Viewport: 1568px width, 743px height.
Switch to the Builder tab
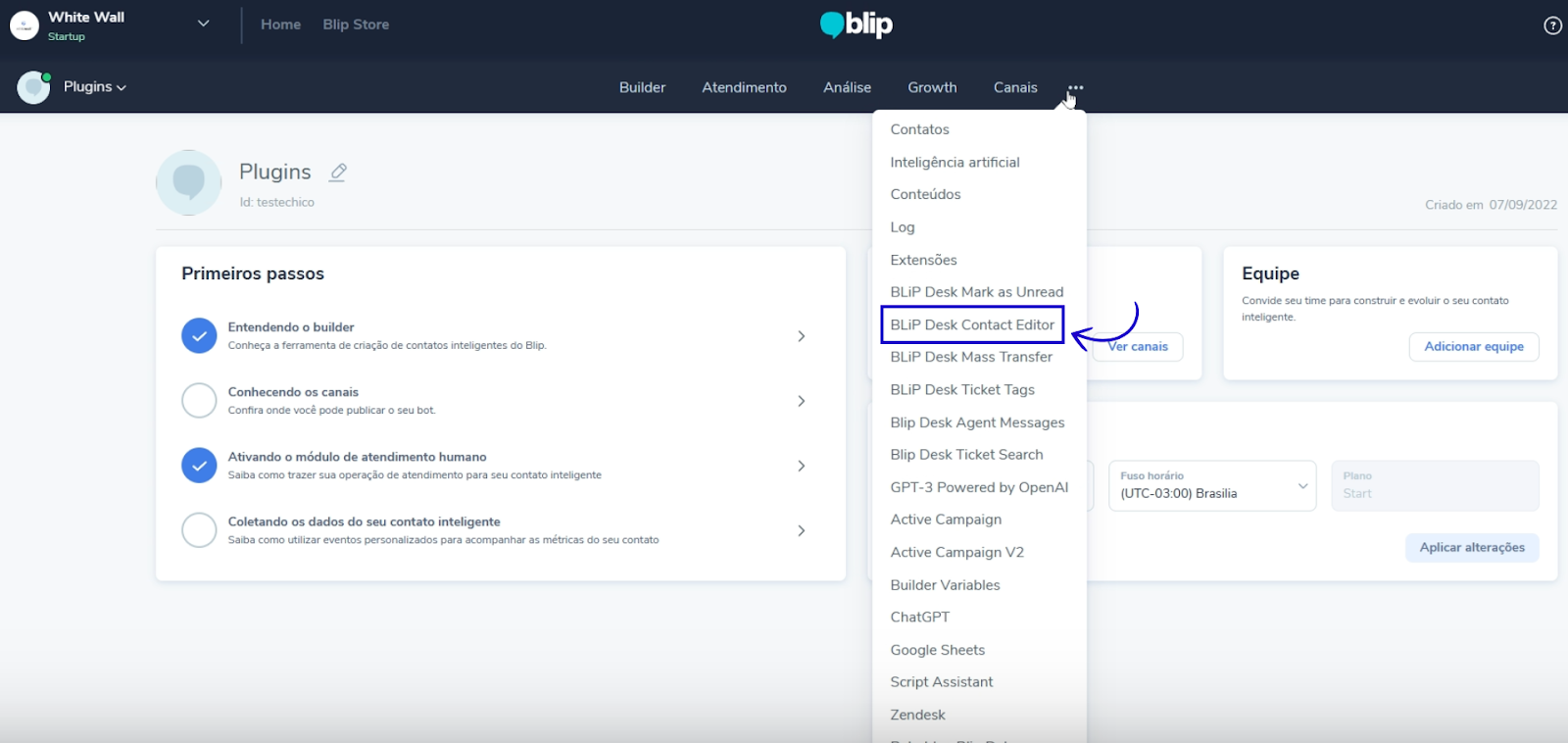642,87
